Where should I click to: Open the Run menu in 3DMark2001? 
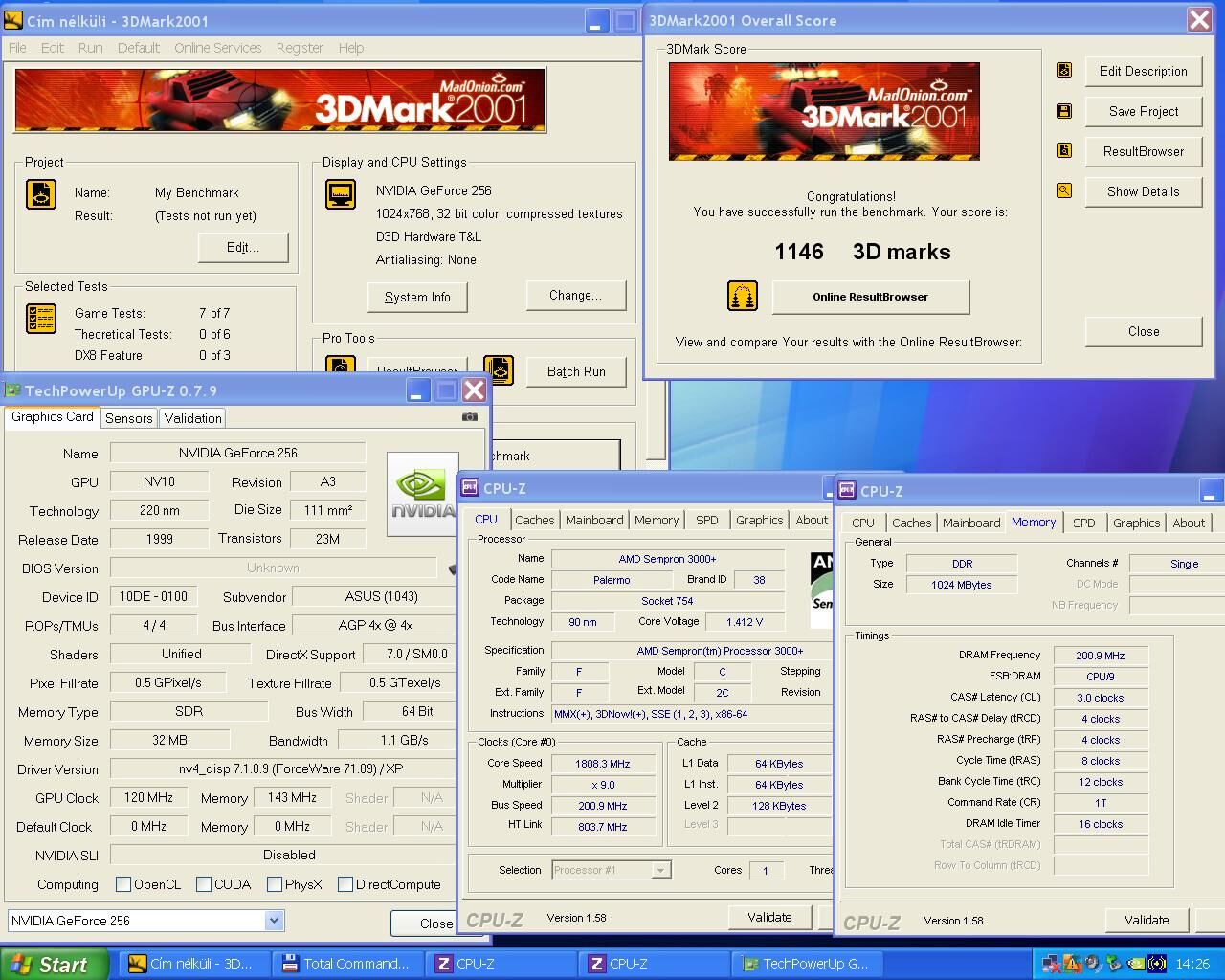[x=90, y=48]
